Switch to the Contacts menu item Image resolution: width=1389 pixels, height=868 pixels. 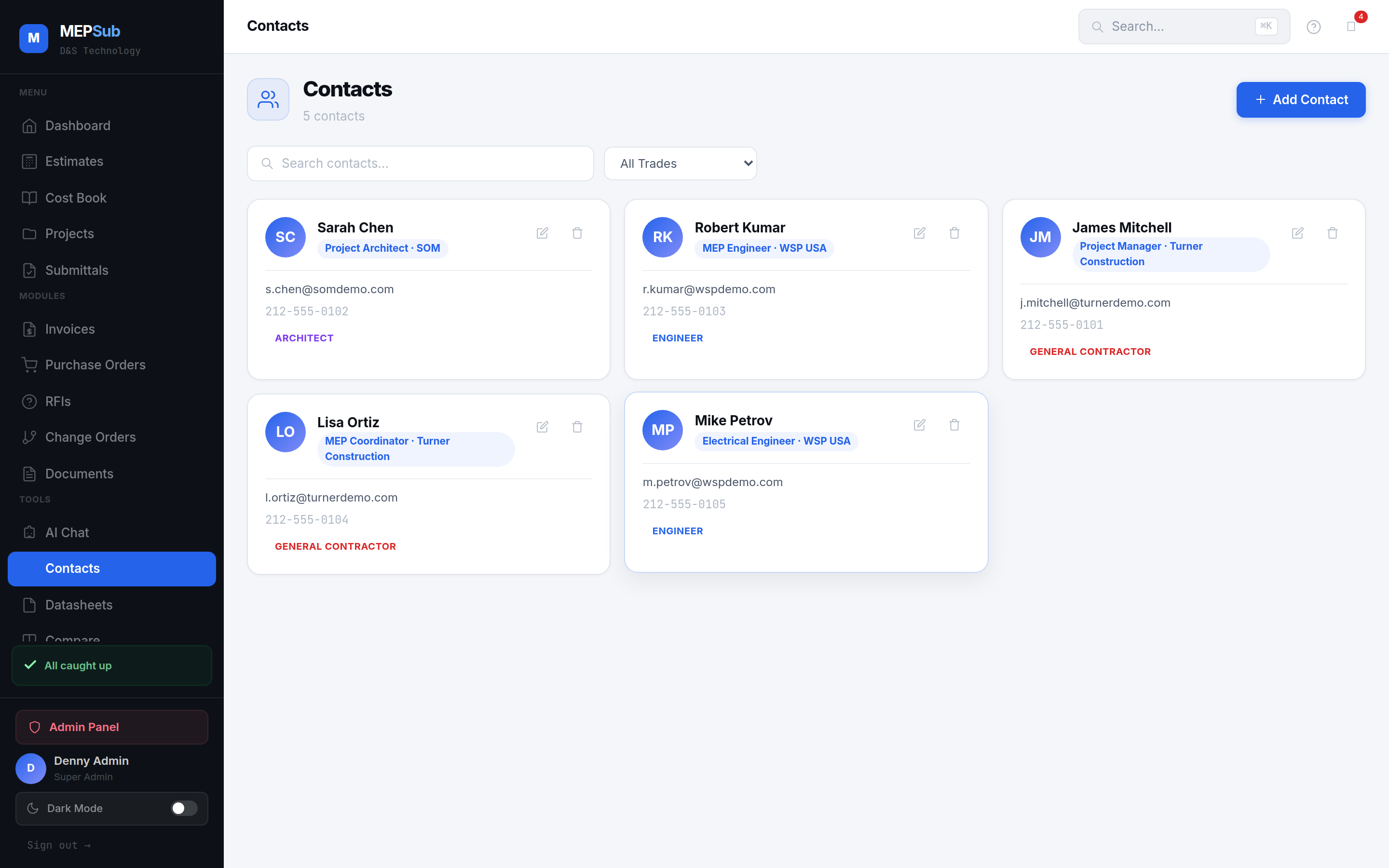[x=72, y=569]
